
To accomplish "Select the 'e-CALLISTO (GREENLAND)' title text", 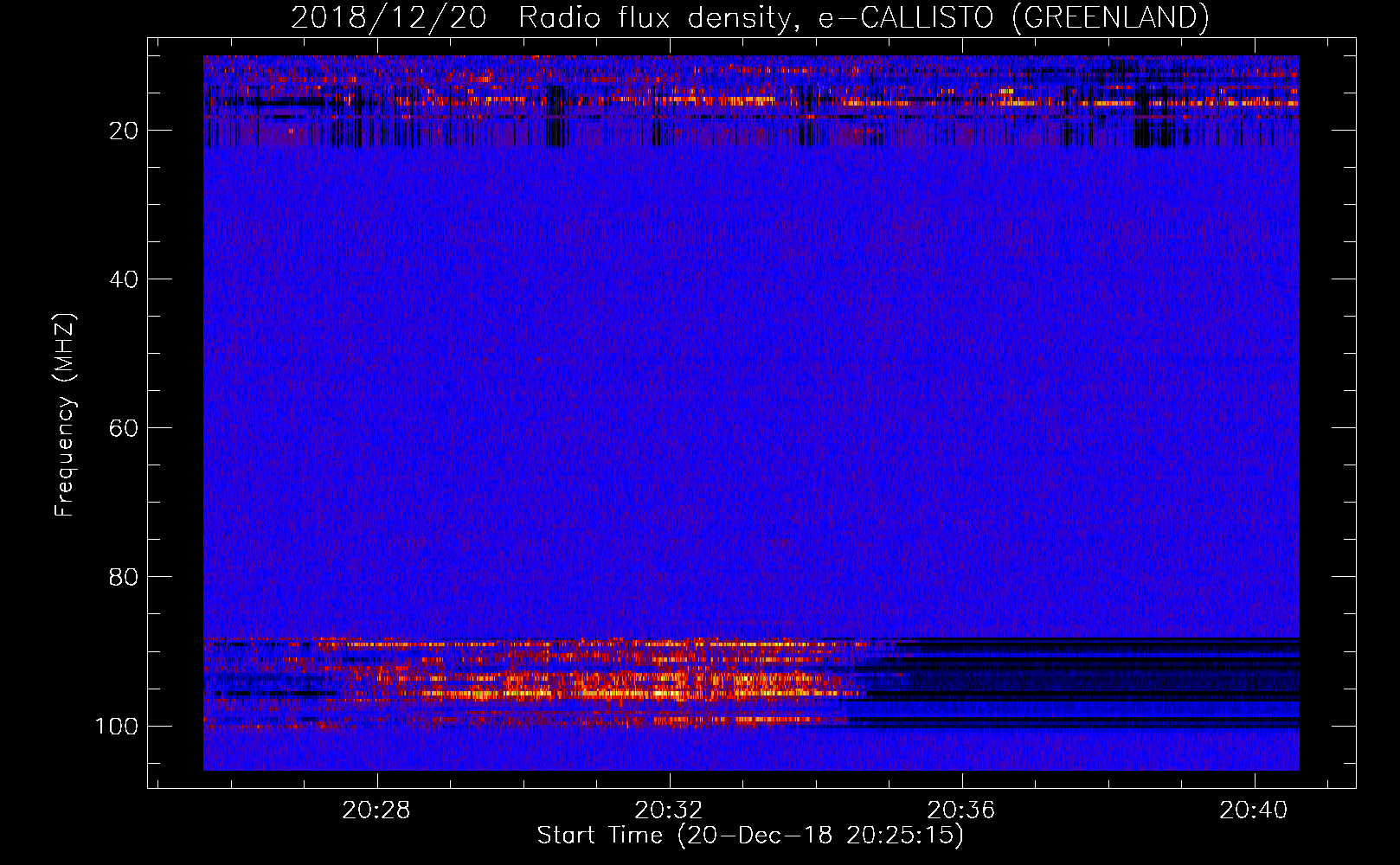I will [1013, 18].
